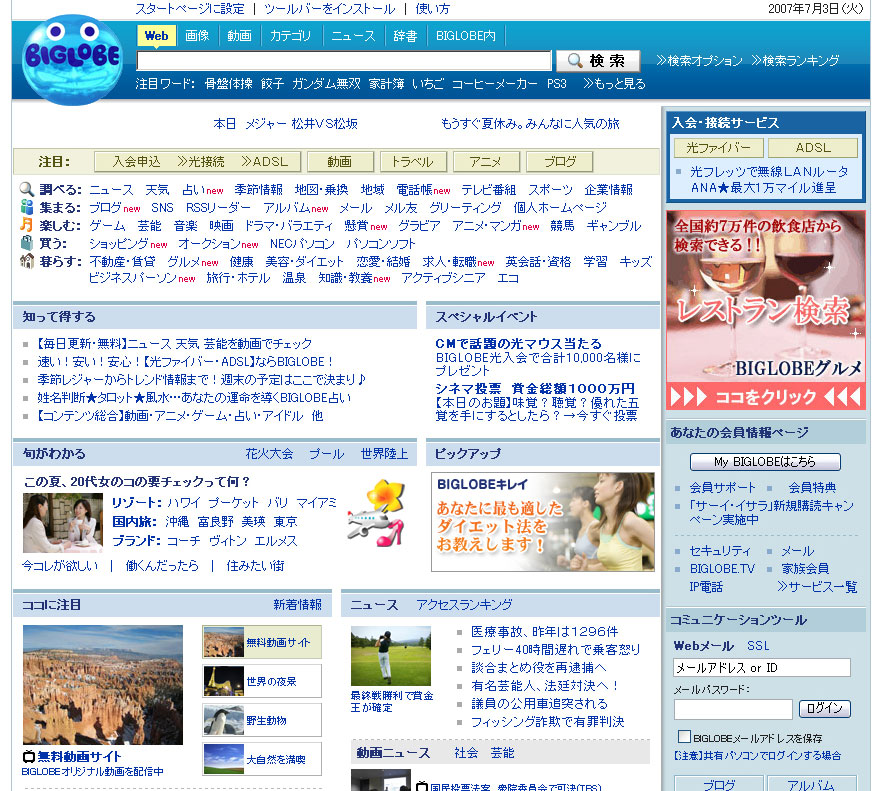Open 社会 link in 動画ニュース
This screenshot has width=887, height=791.
point(466,753)
